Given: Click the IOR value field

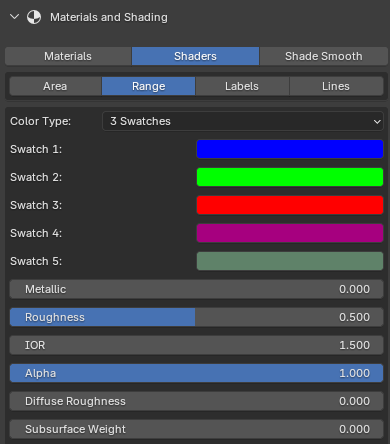Looking at the screenshot, I should 196,345.
